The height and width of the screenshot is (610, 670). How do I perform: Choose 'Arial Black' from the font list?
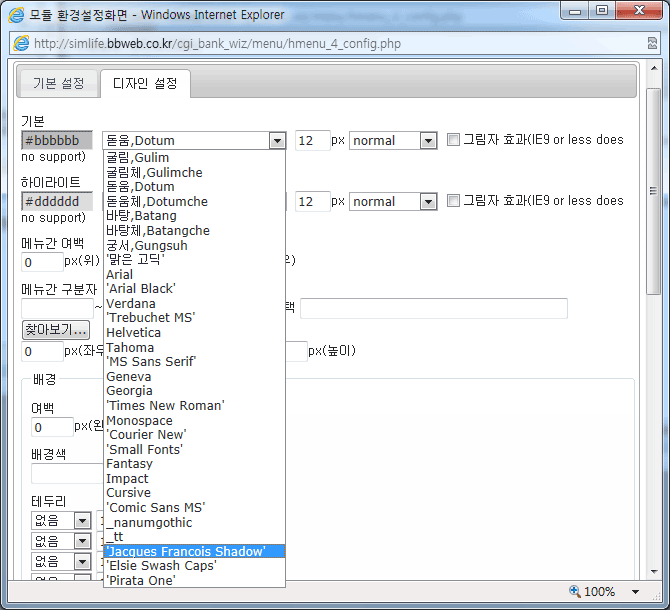coord(194,289)
